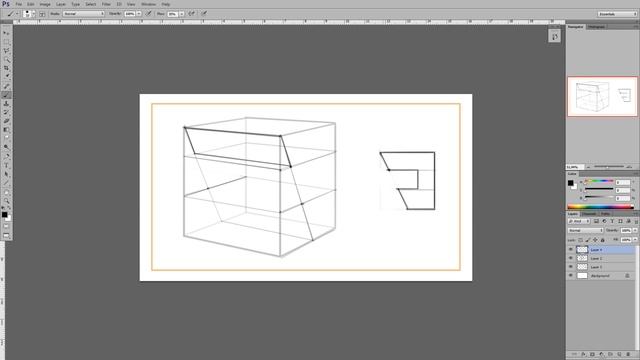Toggle lock all padlock in Layers panel
The height and width of the screenshot is (360, 640).
[x=602, y=240]
